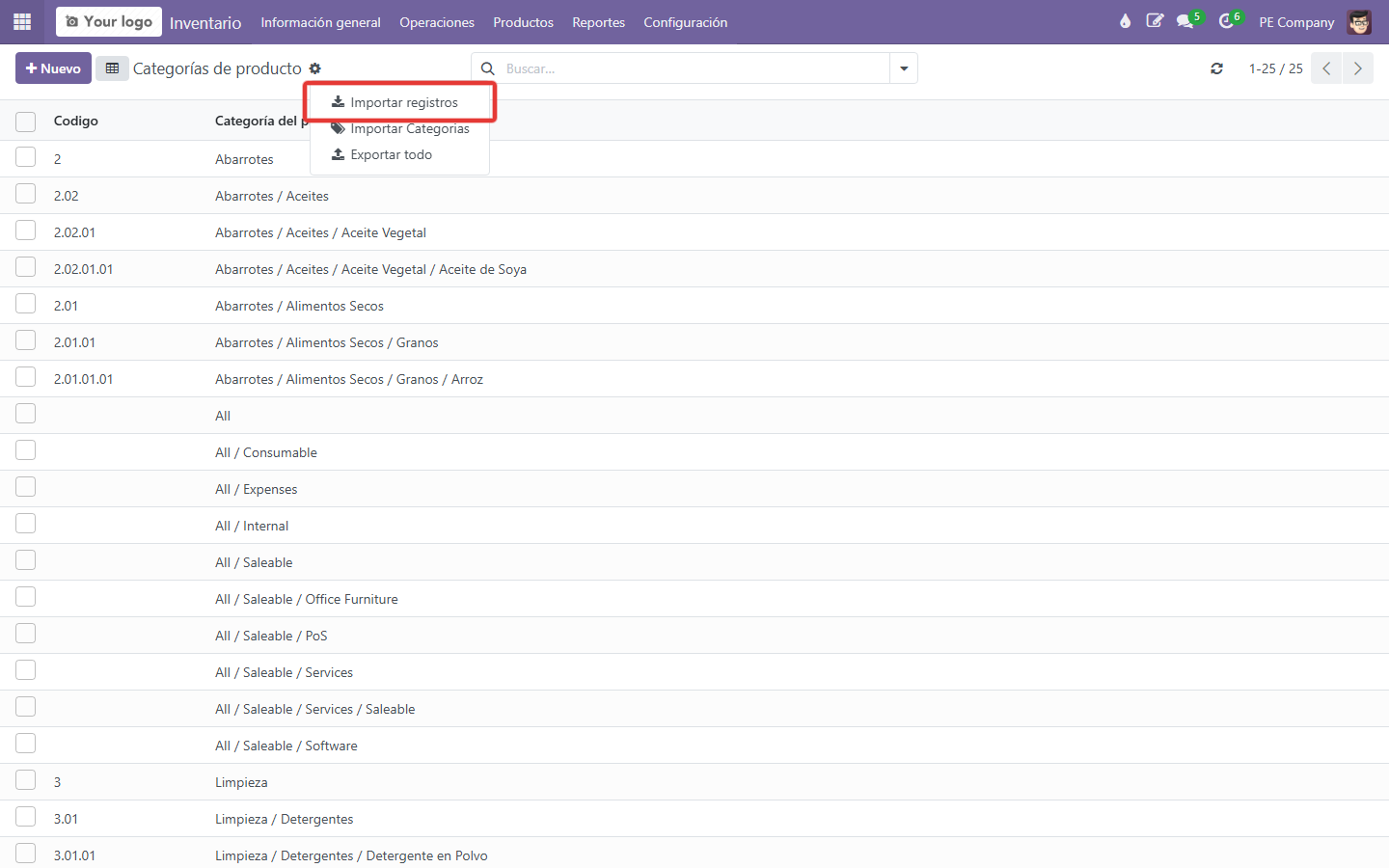This screenshot has width=1389, height=868.
Task: Open the droplet debug icon in navbar
Action: coord(1125,21)
